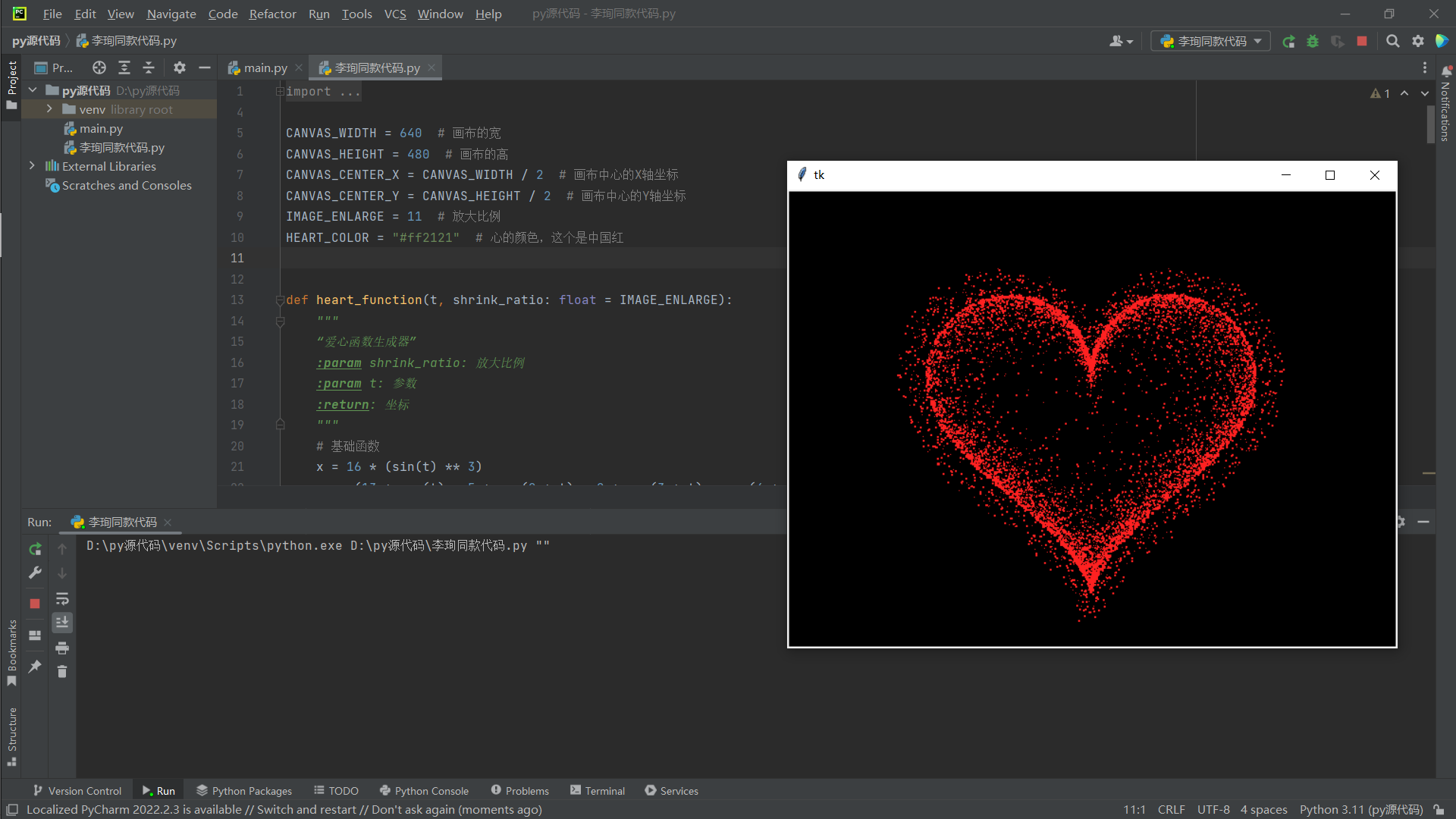Screen dimensions: 1456x819
Task: Click the wrench icon in Run panel
Action: tap(35, 573)
